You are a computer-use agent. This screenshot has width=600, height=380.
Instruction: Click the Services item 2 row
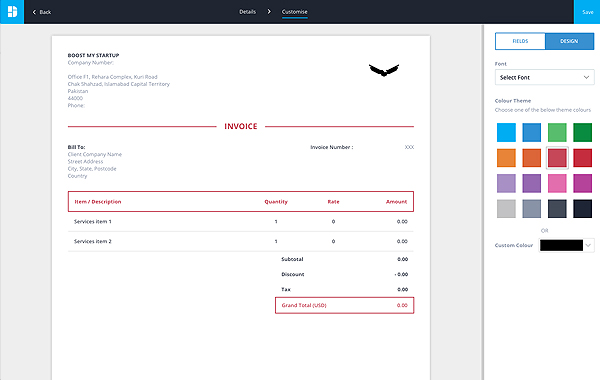[241, 241]
